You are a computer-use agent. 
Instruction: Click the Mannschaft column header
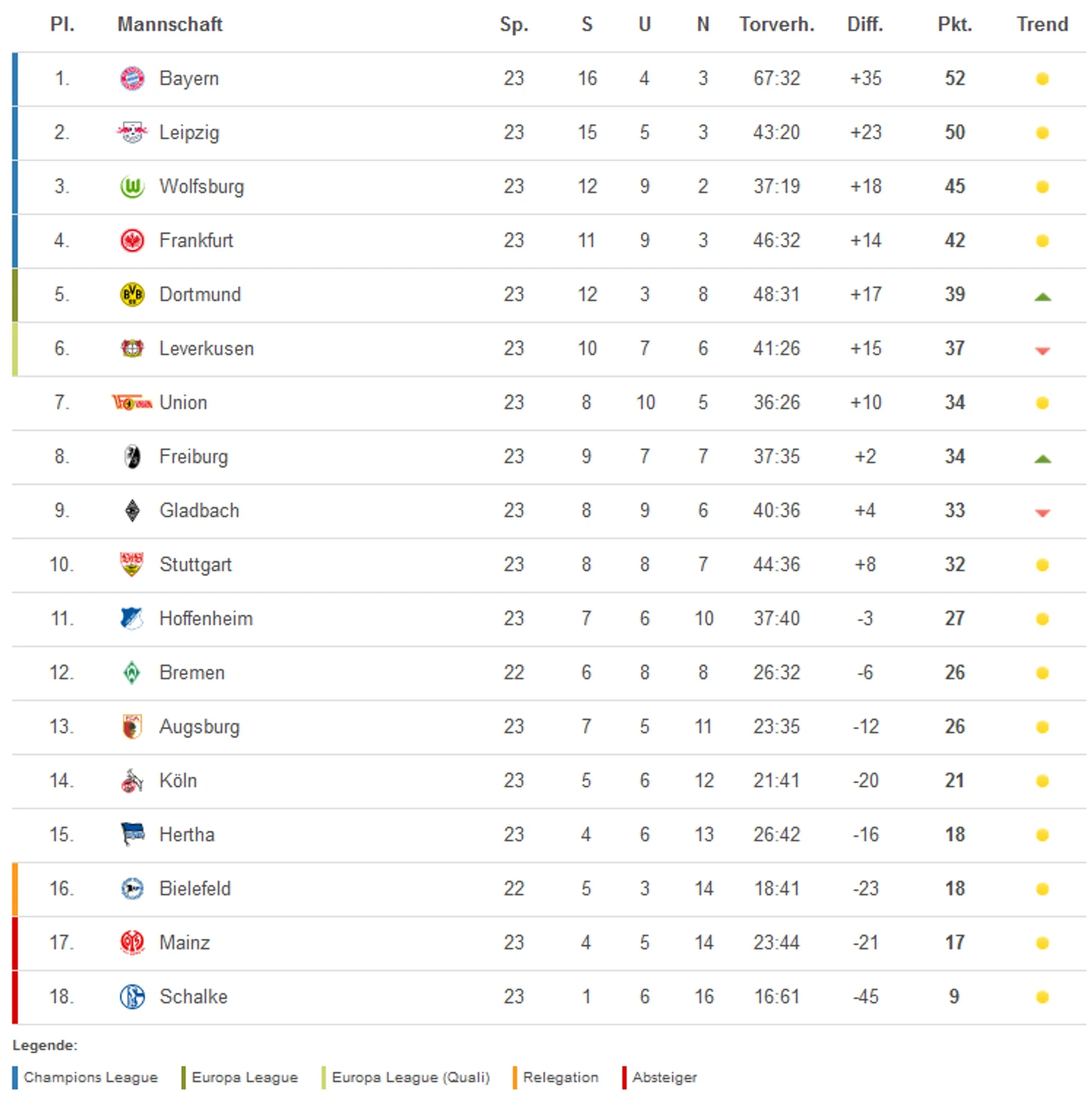point(170,25)
